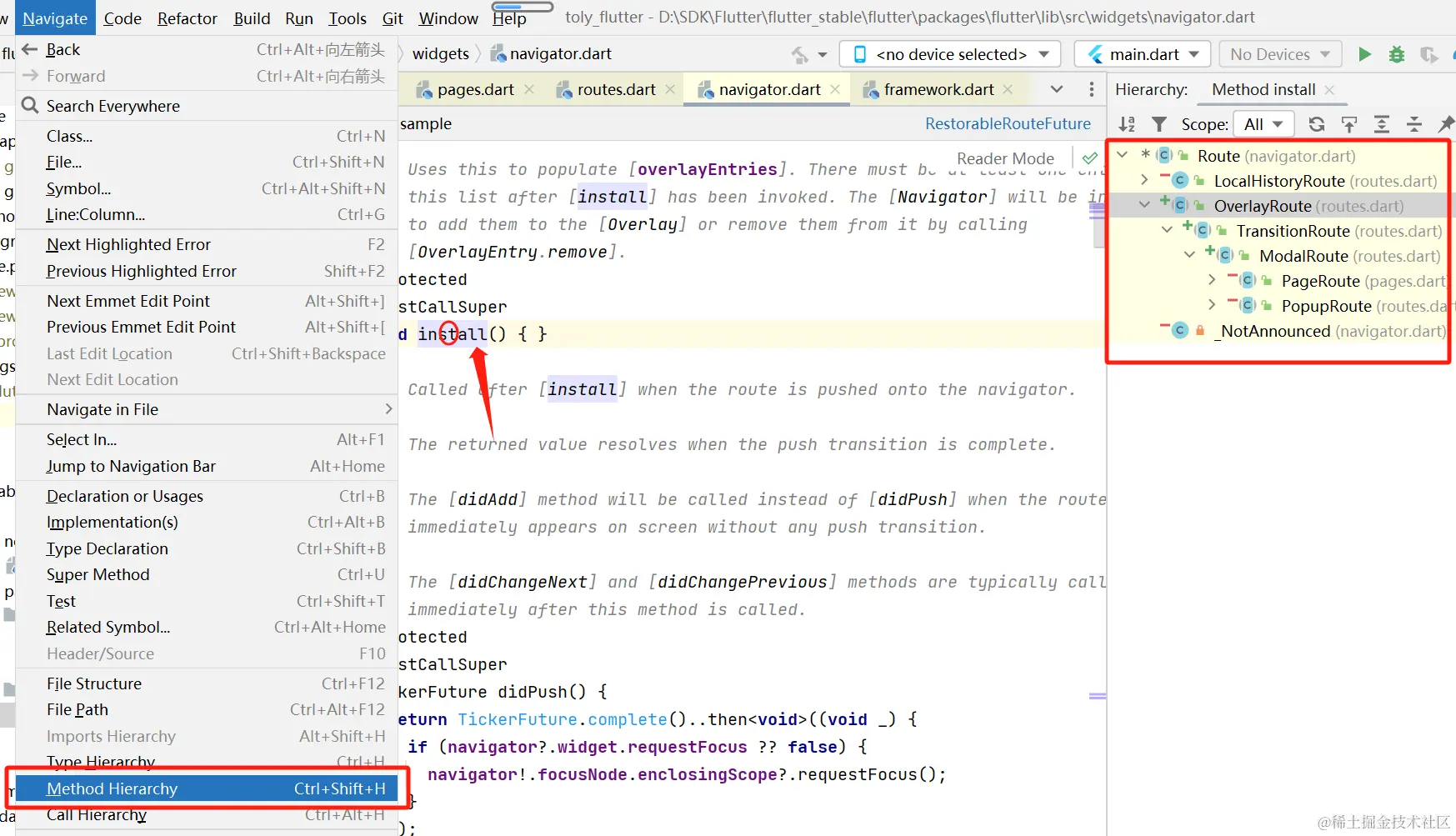Viewport: 1456px width, 836px height.
Task: Expand the PageRoute node
Action: pos(1212,280)
